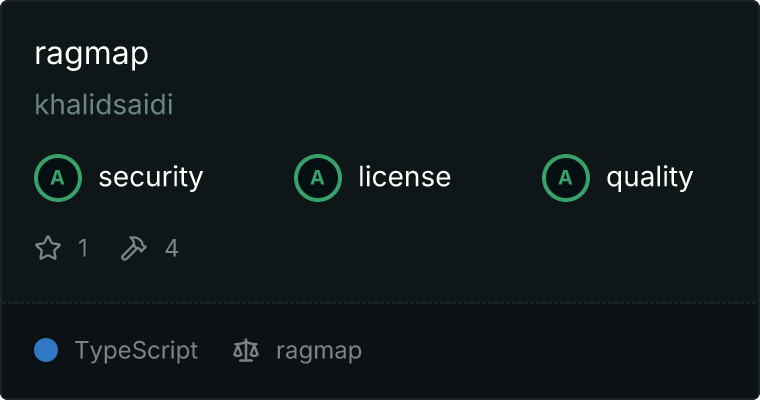Select the security label text
Viewport: 760px width, 400px height.
(151, 177)
